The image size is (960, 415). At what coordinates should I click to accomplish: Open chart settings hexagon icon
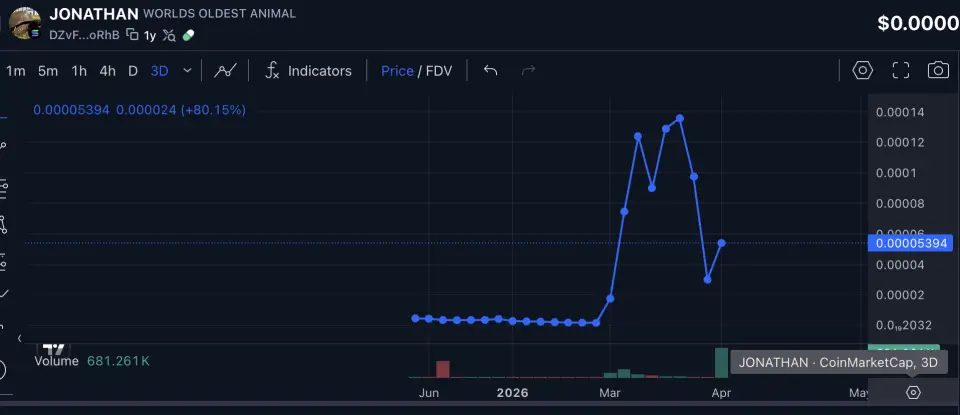click(x=862, y=70)
